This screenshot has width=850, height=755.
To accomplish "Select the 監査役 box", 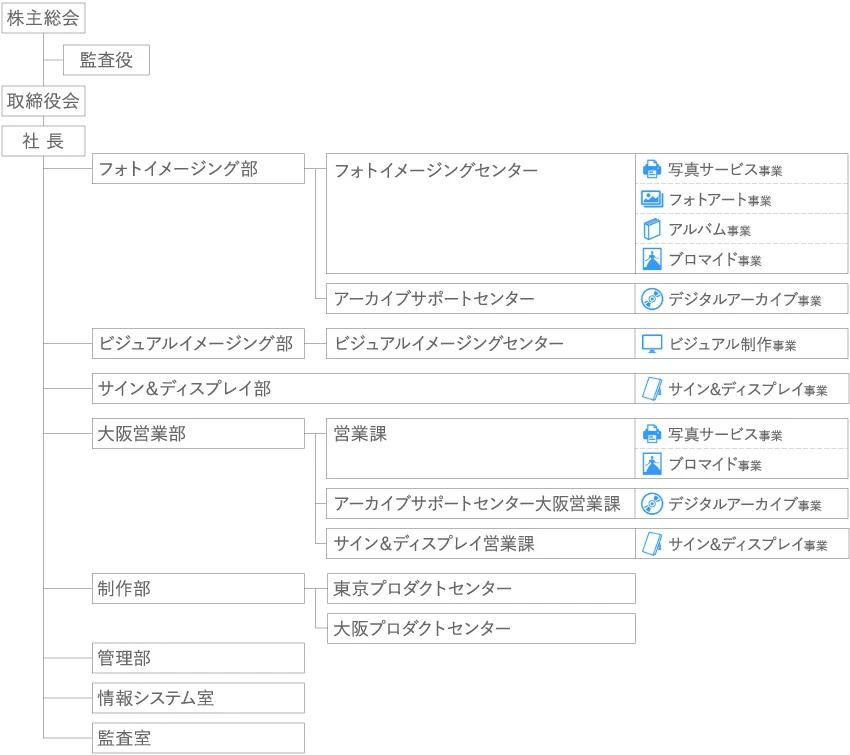I will (x=106, y=60).
